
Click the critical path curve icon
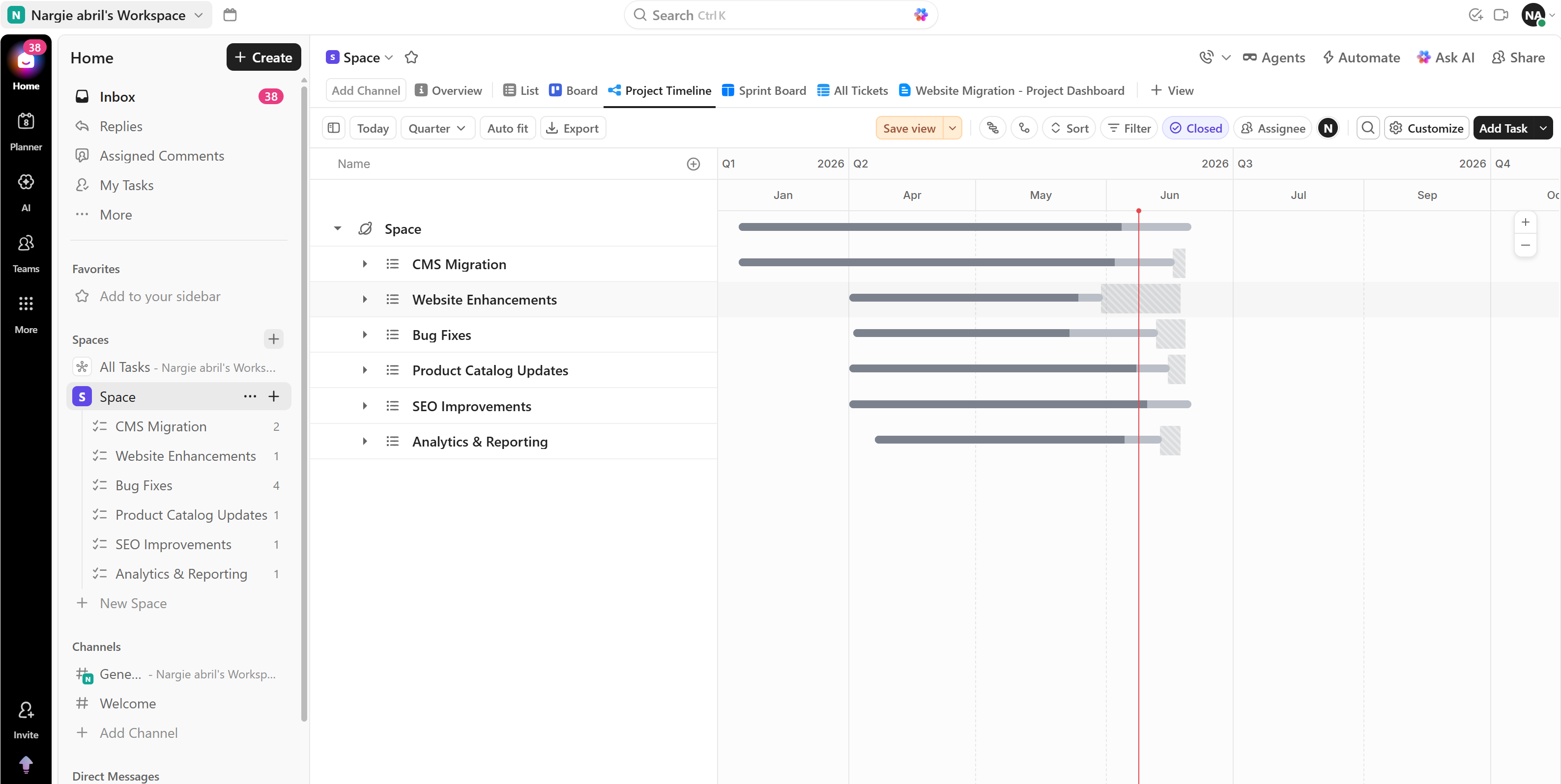click(x=1024, y=128)
